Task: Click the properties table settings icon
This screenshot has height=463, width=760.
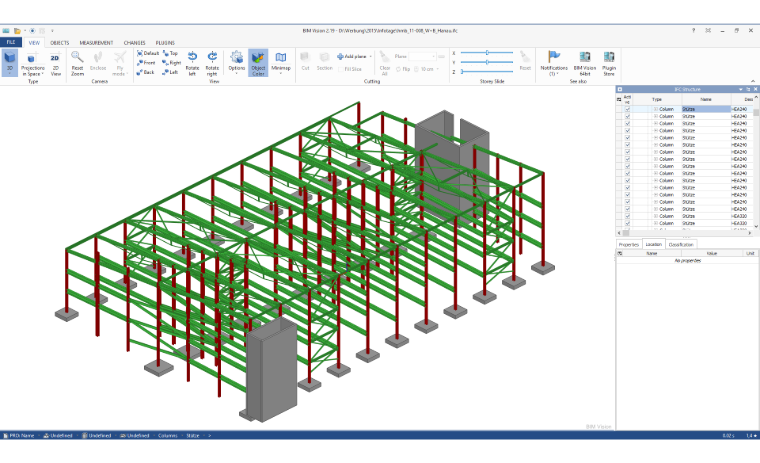Action: click(x=620, y=253)
